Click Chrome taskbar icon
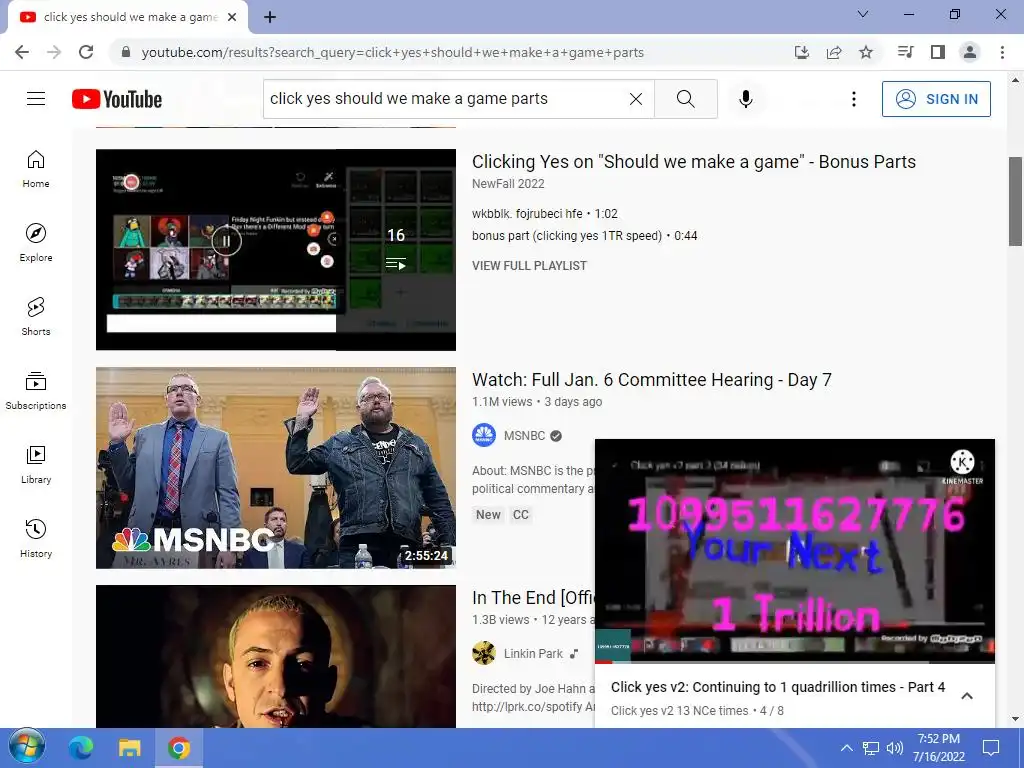Viewport: 1024px width, 768px height. pos(178,748)
